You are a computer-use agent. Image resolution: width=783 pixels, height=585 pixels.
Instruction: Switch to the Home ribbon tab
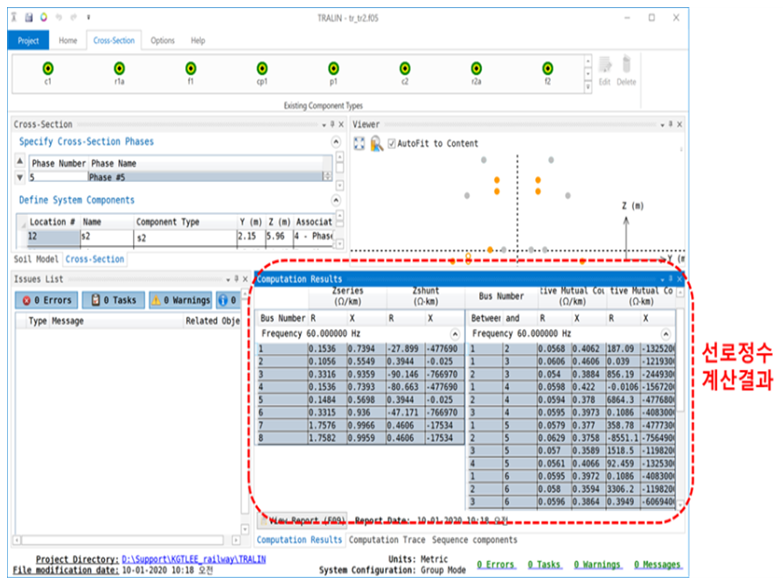coord(68,40)
